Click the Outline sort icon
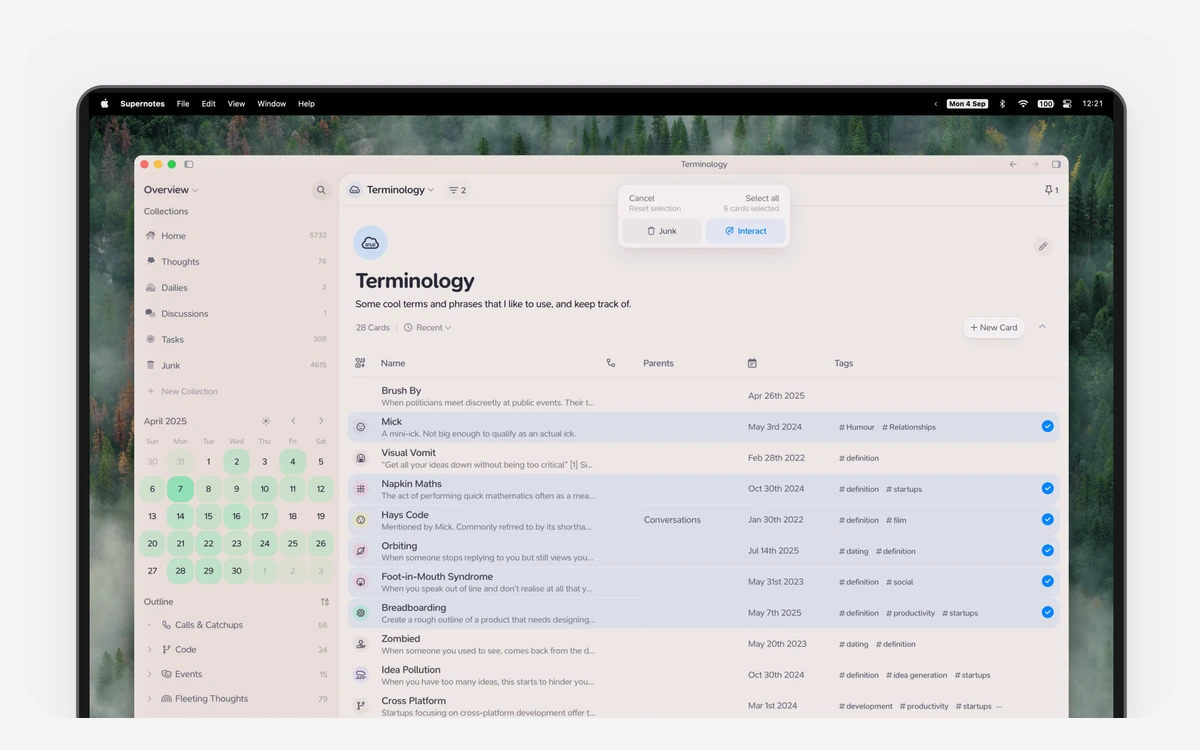The width and height of the screenshot is (1200, 750). coord(324,602)
